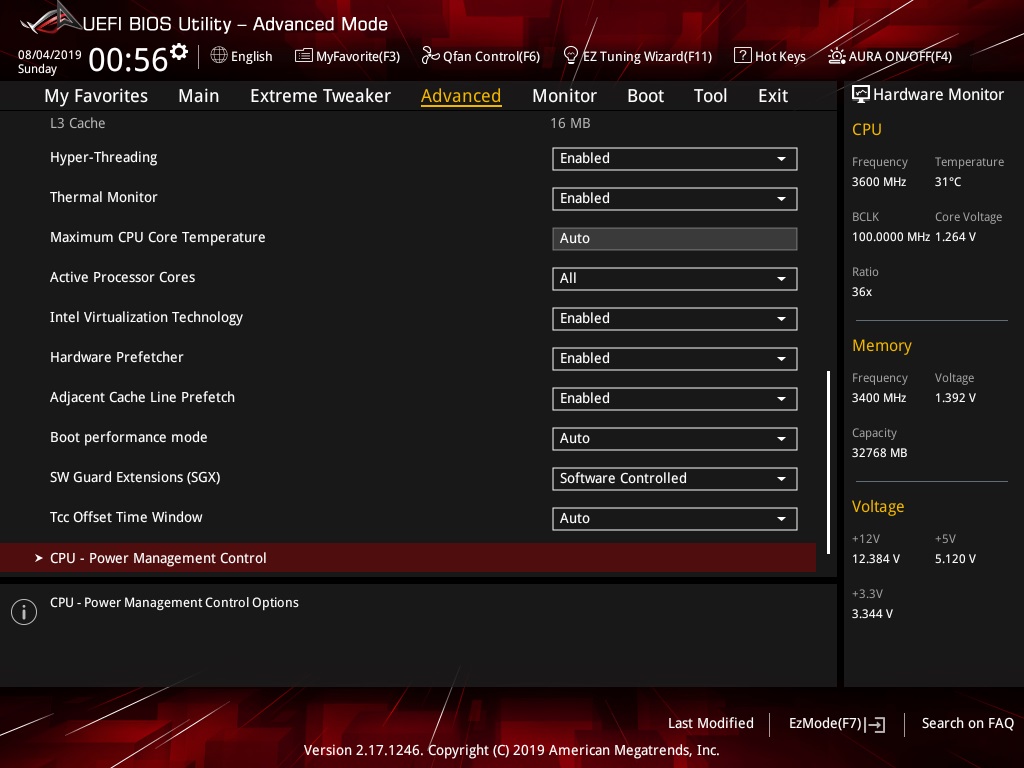Click the 32768 MB memory capacity value
1024x768 pixels.
(x=879, y=453)
